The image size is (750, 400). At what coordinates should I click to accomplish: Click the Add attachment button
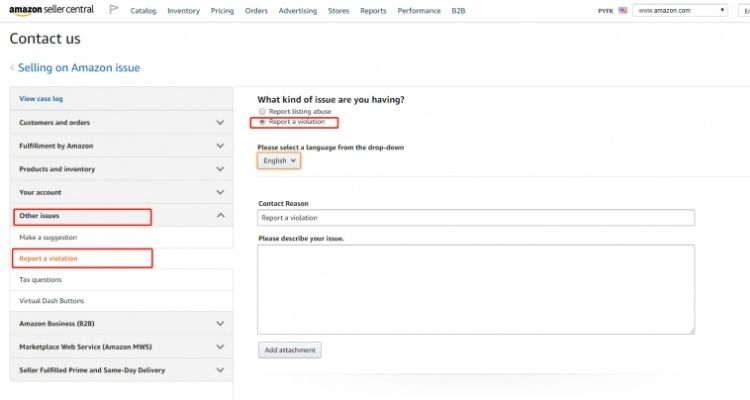(x=290, y=350)
